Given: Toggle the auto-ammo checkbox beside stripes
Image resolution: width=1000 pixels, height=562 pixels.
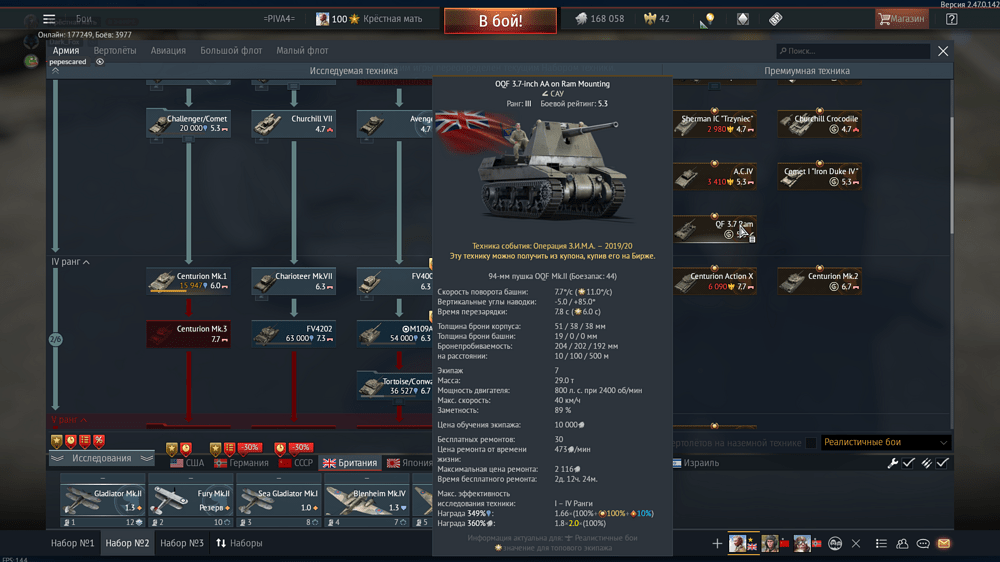Looking at the screenshot, I should pyautogui.click(x=942, y=463).
